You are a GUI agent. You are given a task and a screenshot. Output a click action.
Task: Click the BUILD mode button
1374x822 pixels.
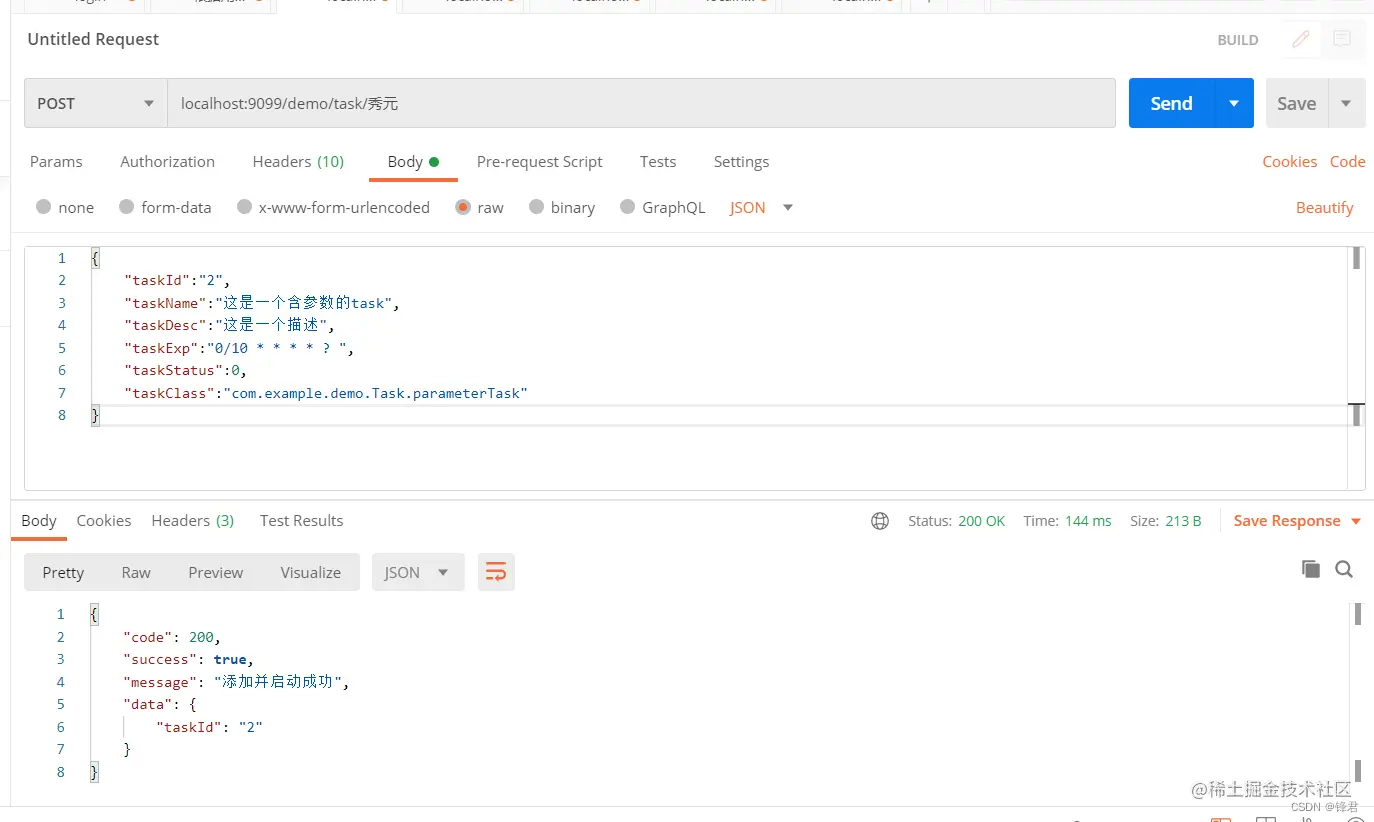click(1237, 40)
